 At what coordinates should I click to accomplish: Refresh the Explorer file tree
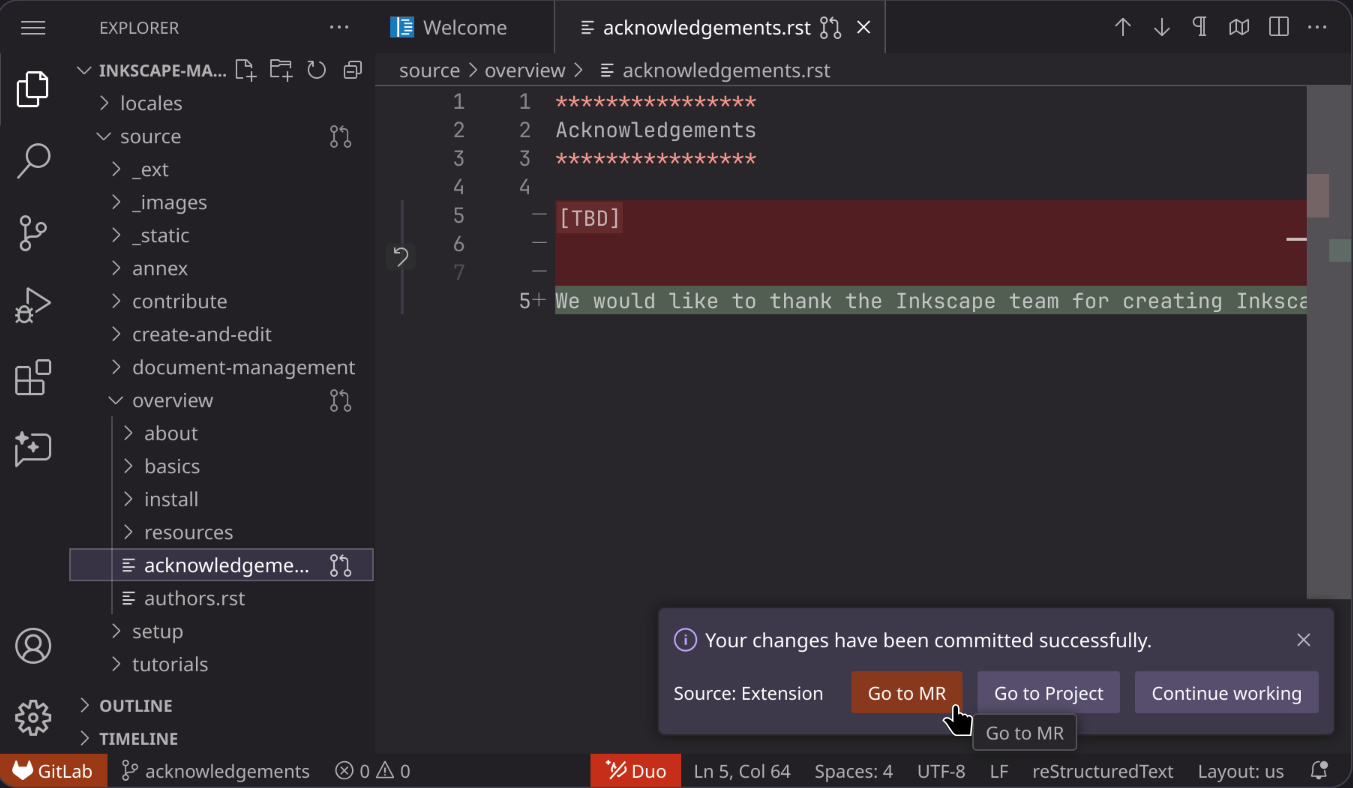click(317, 70)
